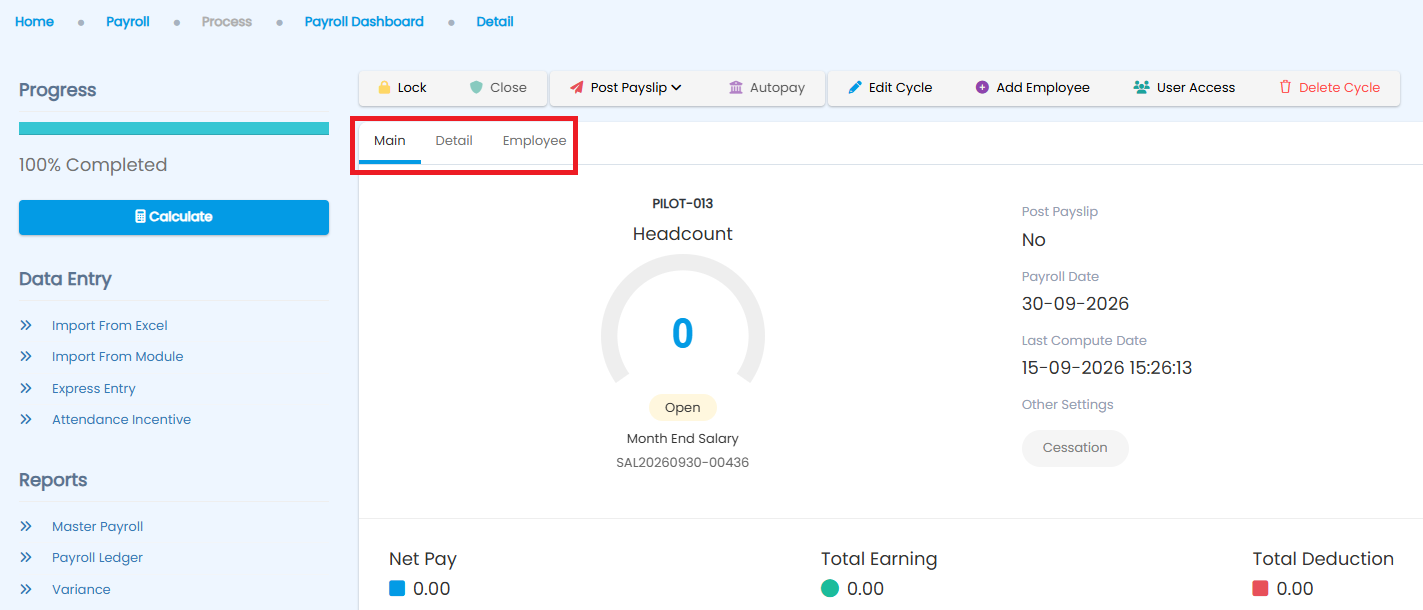Click the calculator icon in the Calculate button
The height and width of the screenshot is (610, 1423).
(x=141, y=217)
